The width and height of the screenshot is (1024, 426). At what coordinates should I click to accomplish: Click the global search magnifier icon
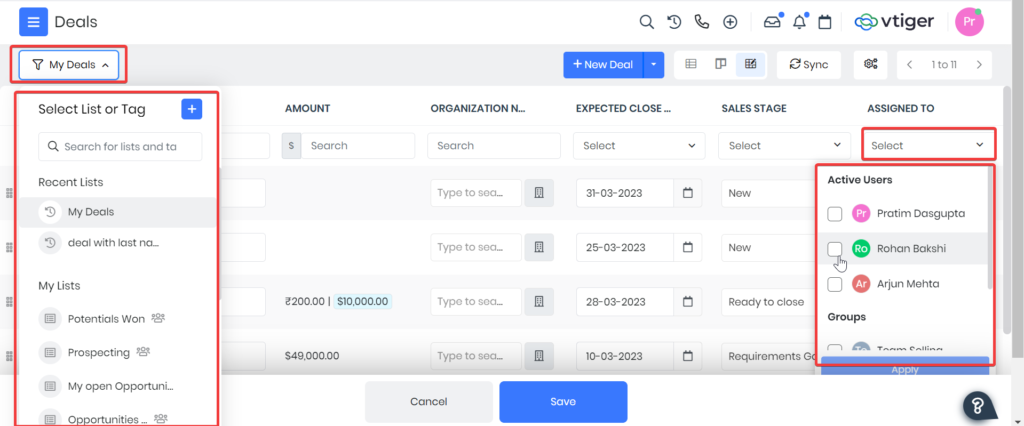coord(646,22)
